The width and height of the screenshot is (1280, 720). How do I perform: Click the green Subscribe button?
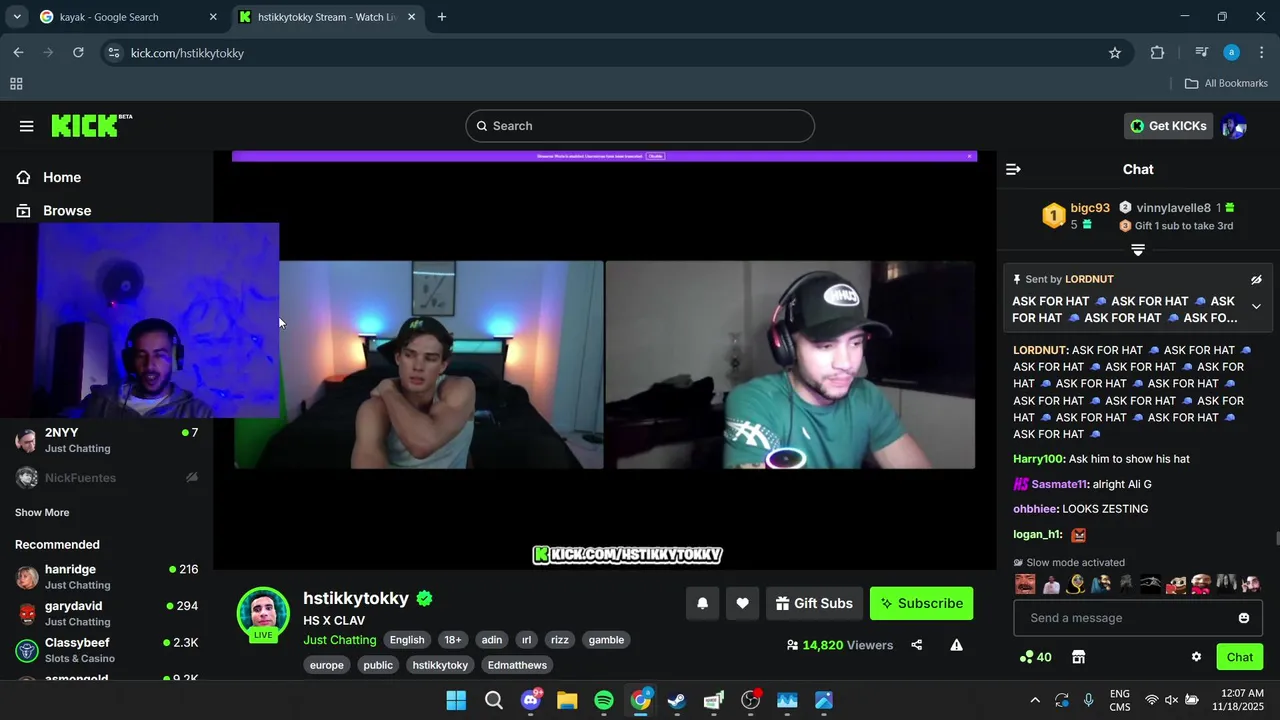(921, 603)
